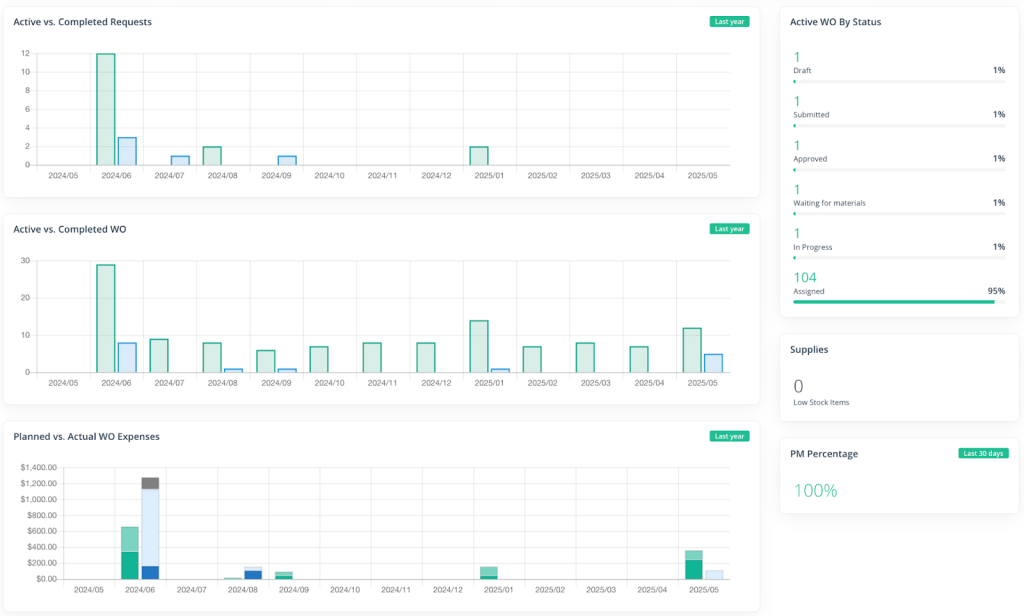Open the Last year filter on Active vs. Completed Requests
Image resolution: width=1024 pixels, height=616 pixels.
coord(729,21)
